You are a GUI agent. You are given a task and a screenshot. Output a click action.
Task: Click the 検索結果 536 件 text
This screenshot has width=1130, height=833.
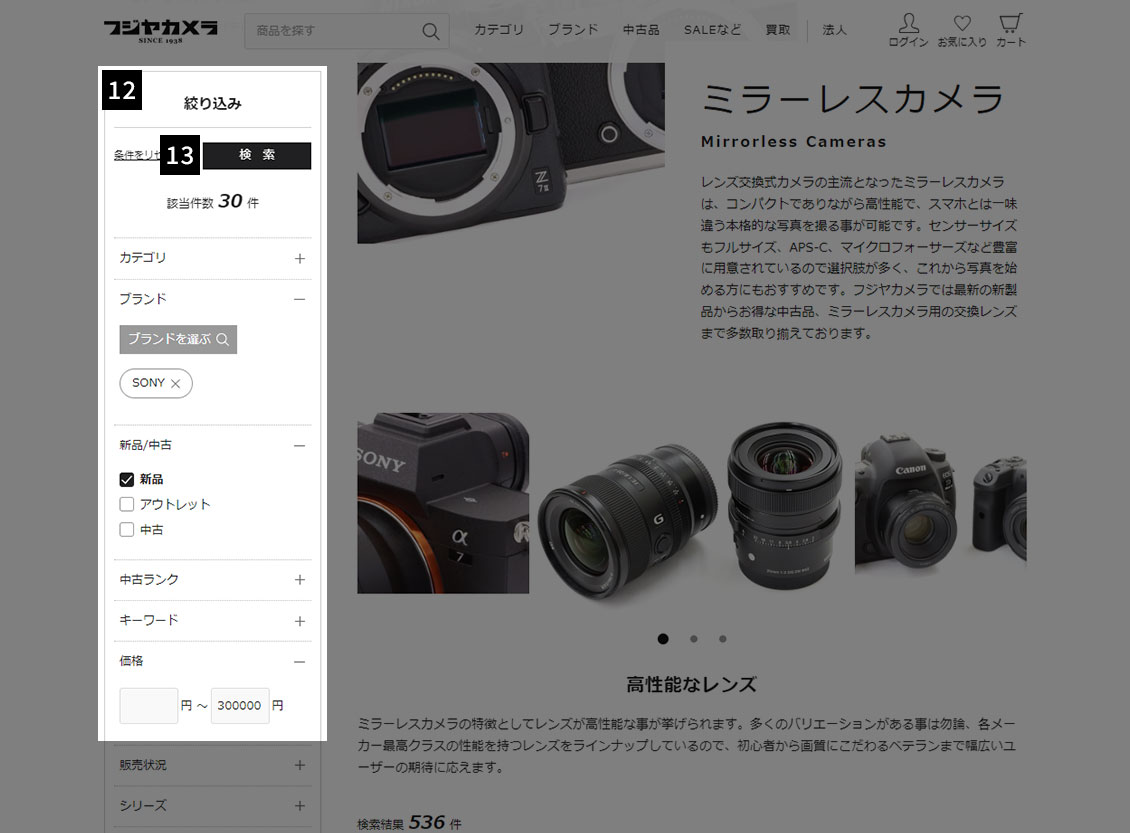[x=409, y=822]
